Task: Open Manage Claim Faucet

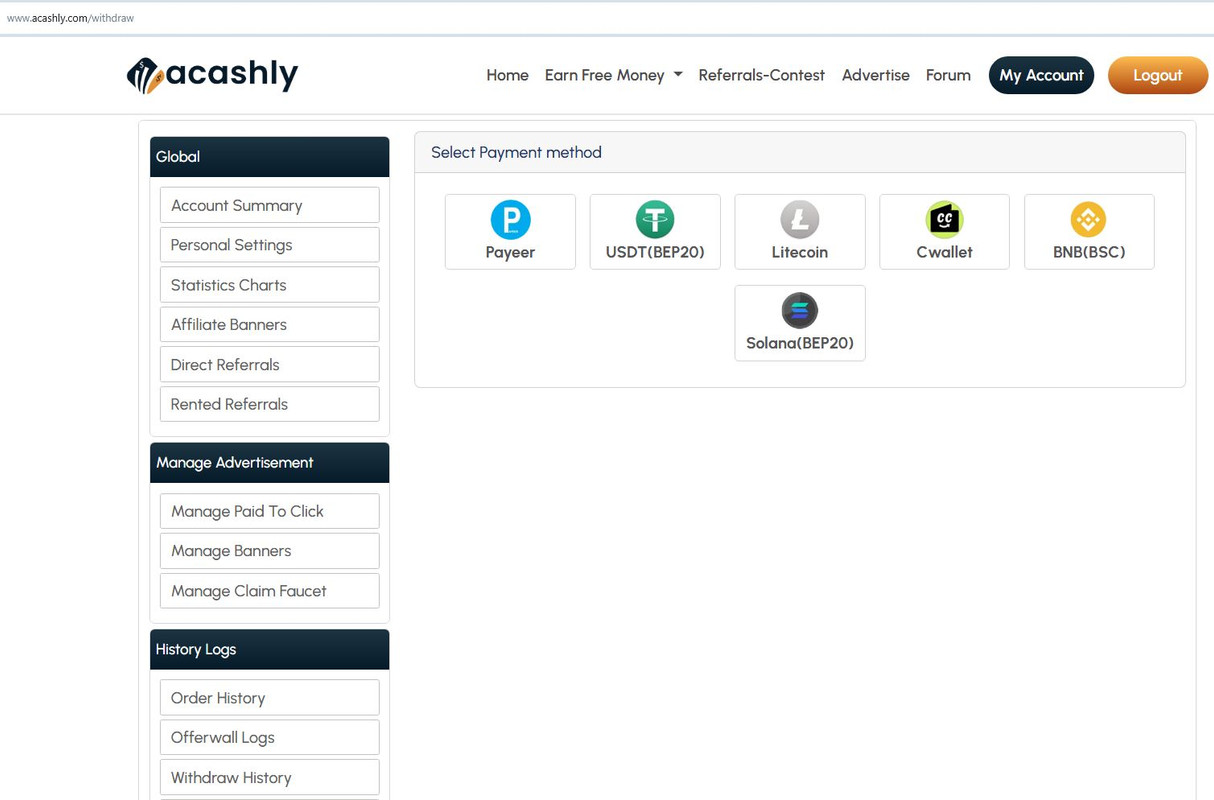Action: (270, 591)
